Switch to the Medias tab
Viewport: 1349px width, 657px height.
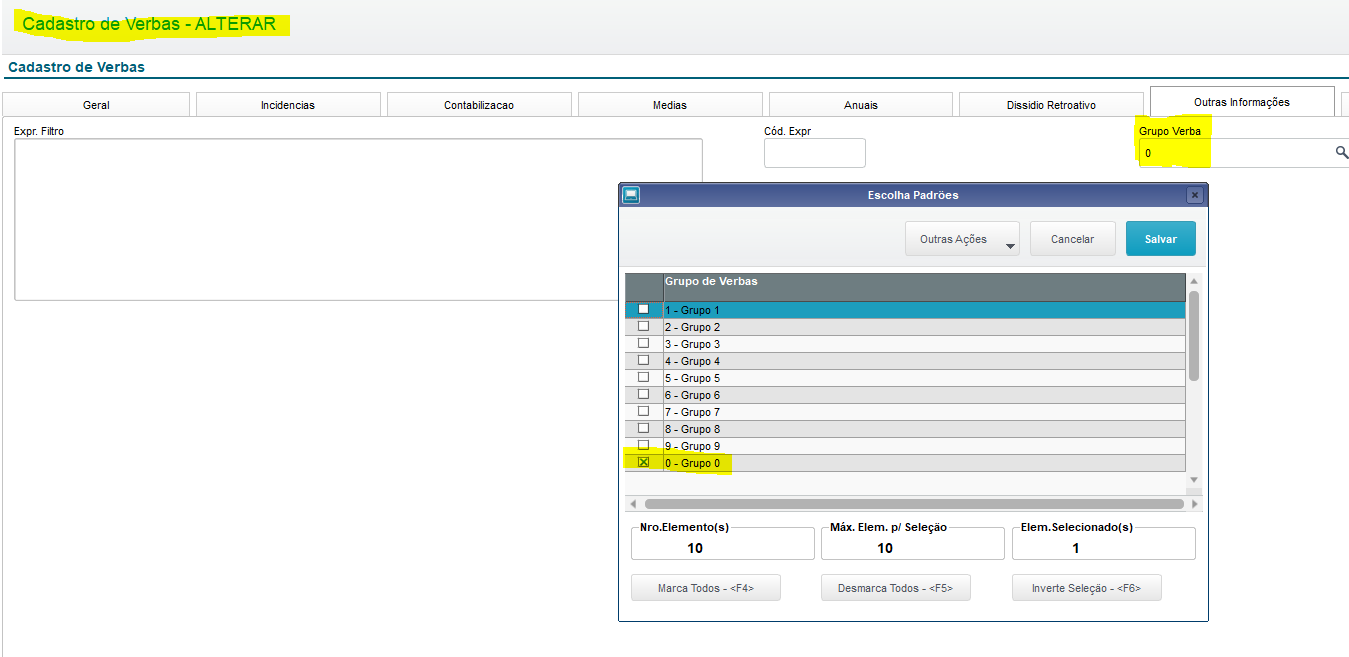tap(670, 105)
